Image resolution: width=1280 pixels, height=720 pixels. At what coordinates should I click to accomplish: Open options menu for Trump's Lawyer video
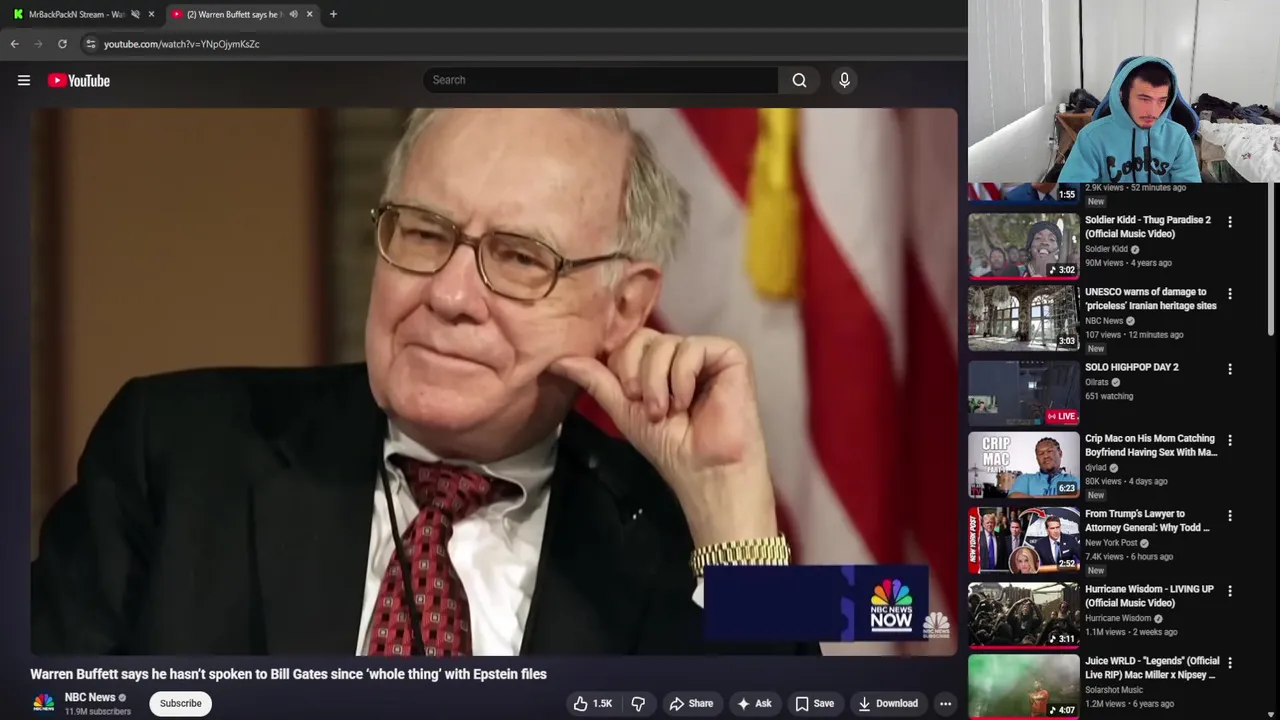[1230, 515]
